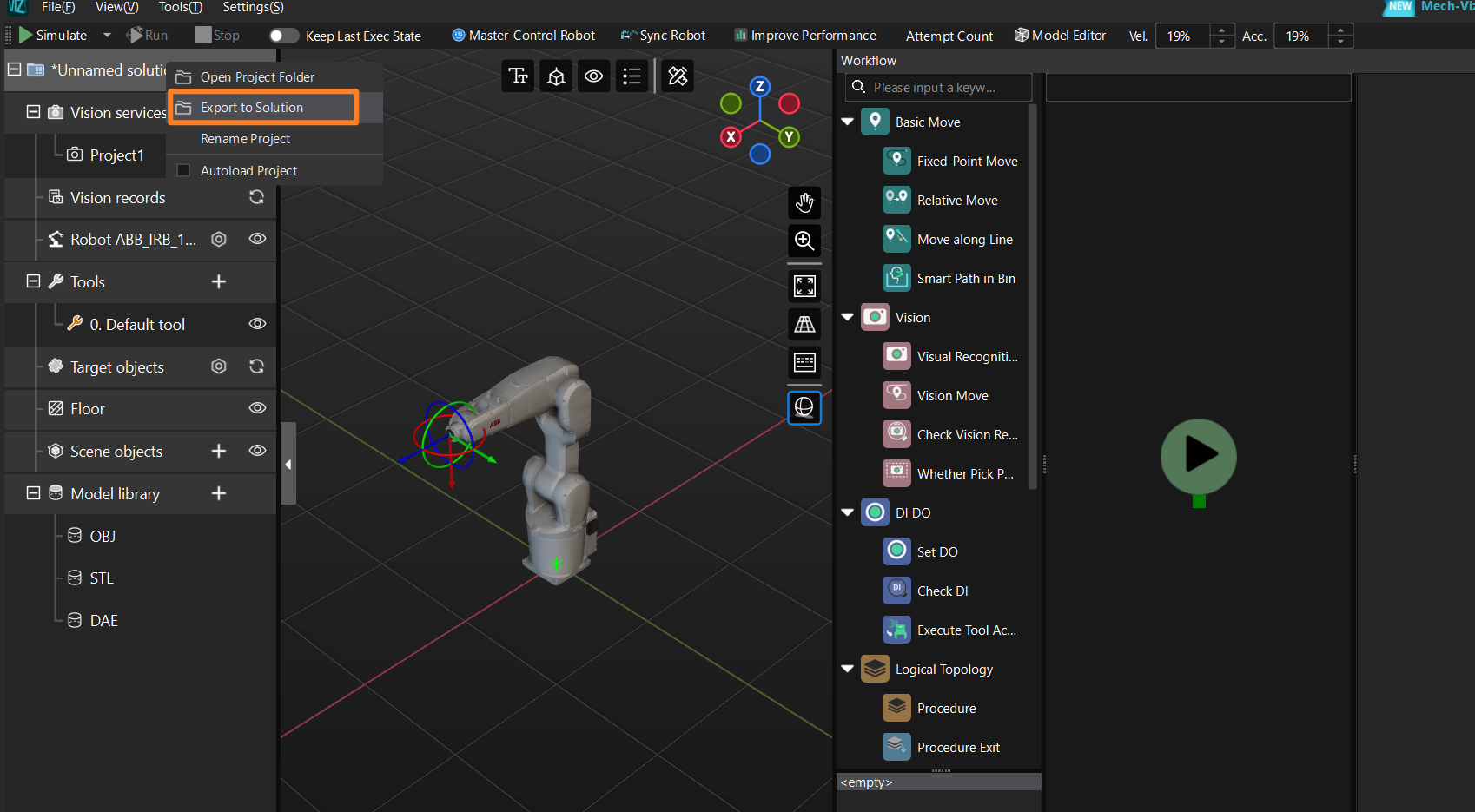Select the pan hand tool in viewport

coord(804,203)
